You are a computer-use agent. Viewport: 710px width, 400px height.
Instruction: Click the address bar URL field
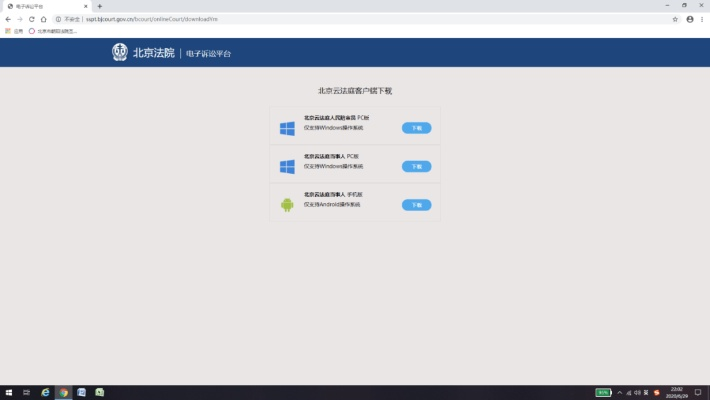(x=300, y=19)
